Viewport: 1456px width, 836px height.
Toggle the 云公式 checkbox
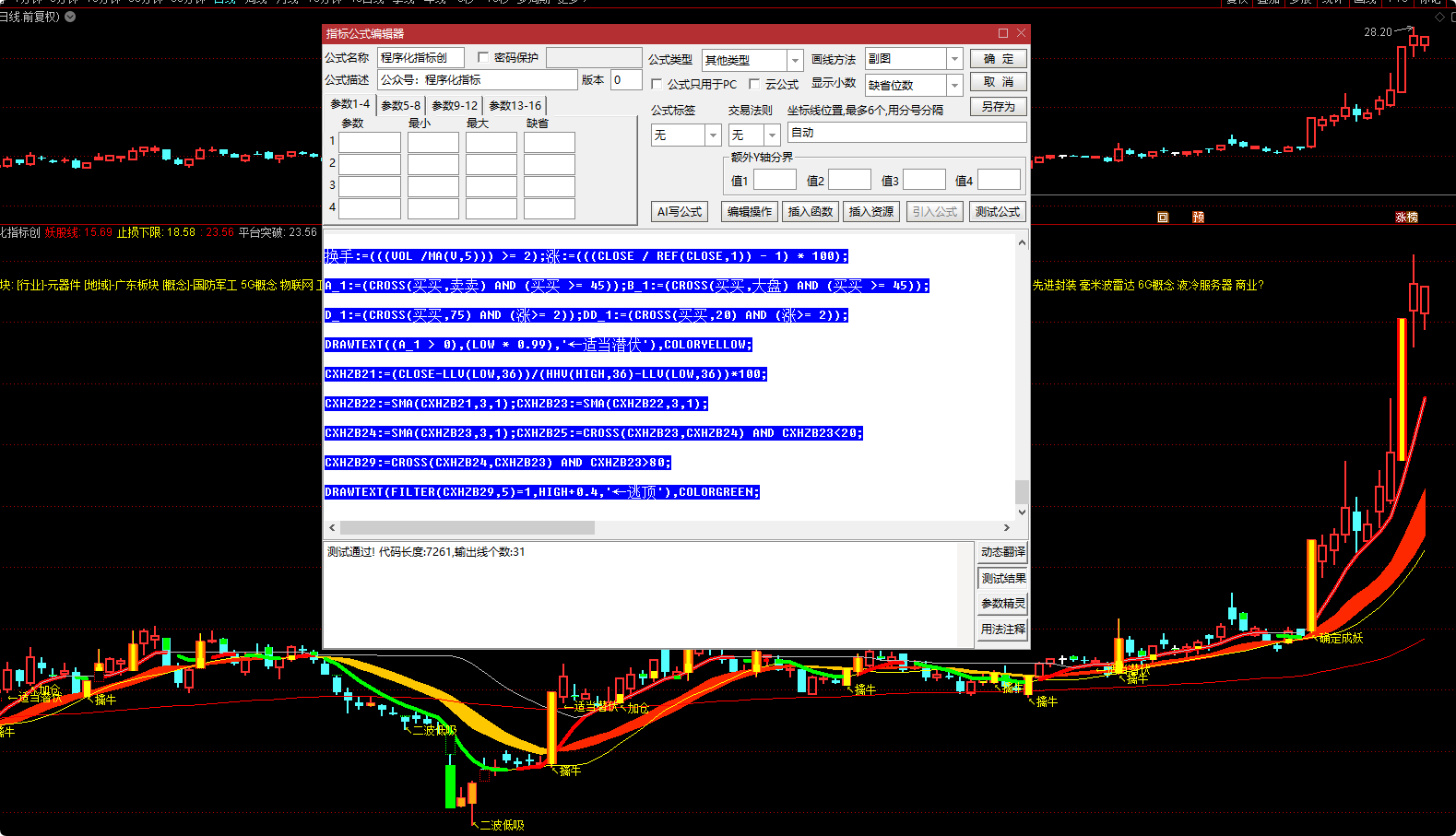tap(754, 84)
